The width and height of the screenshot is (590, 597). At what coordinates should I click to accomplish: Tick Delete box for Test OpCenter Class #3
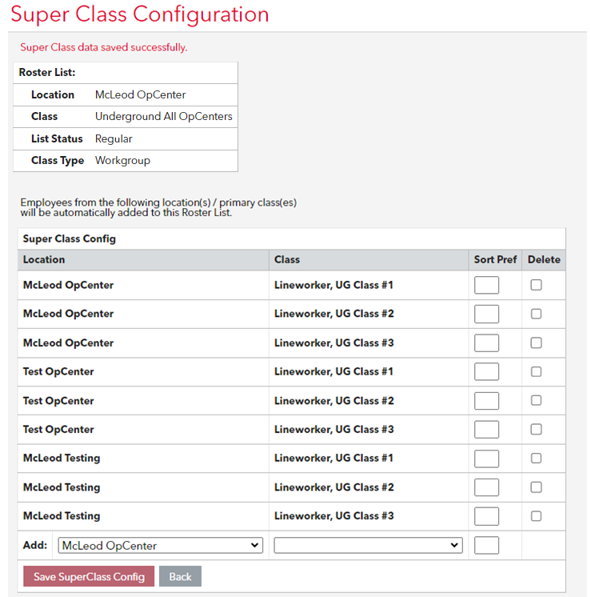point(536,429)
